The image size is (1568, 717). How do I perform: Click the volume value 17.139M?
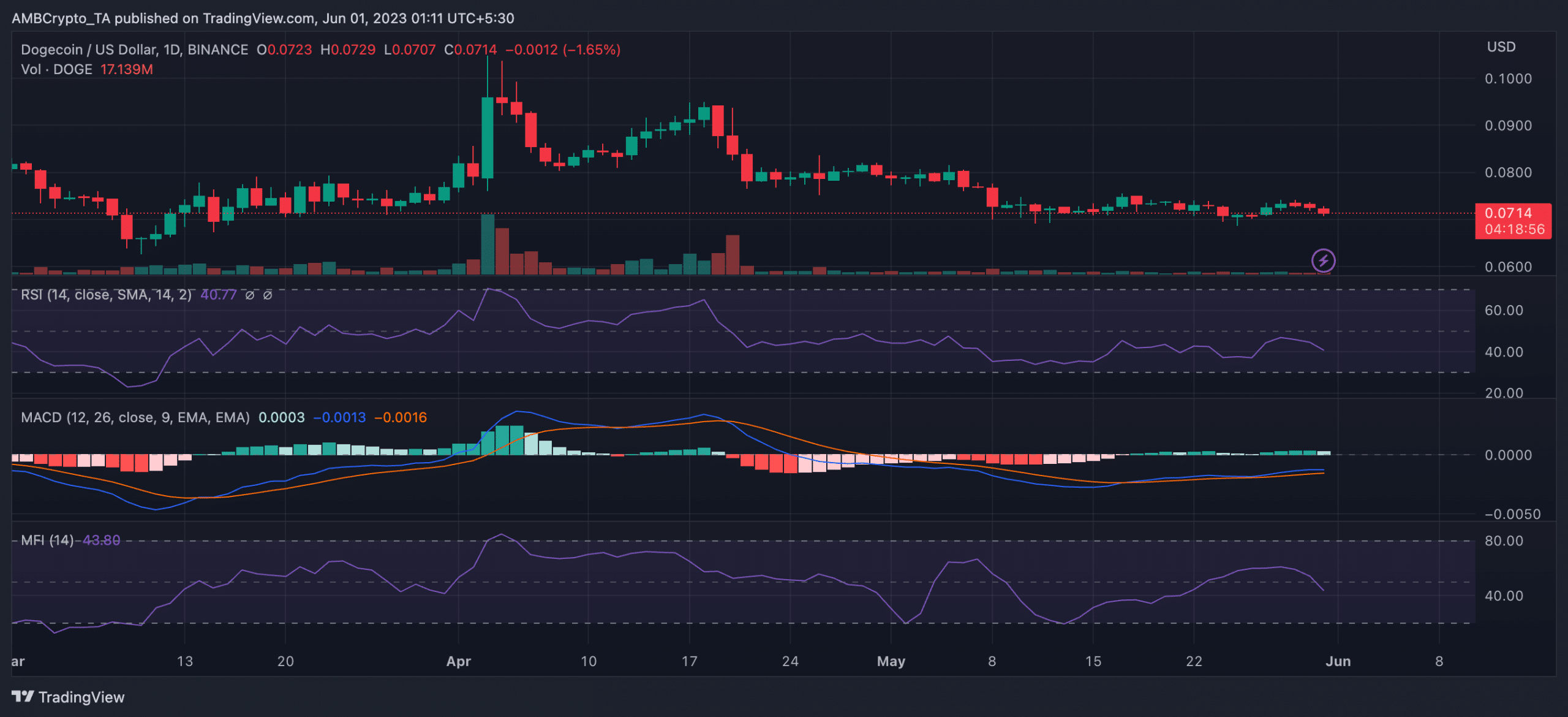click(x=127, y=69)
